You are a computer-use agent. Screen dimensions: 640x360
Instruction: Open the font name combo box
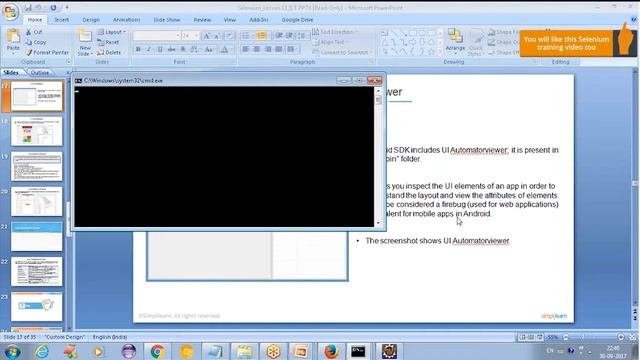click(157, 36)
